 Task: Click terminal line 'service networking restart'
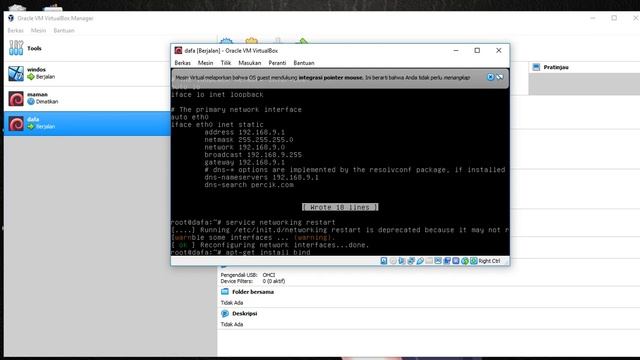[x=280, y=222]
